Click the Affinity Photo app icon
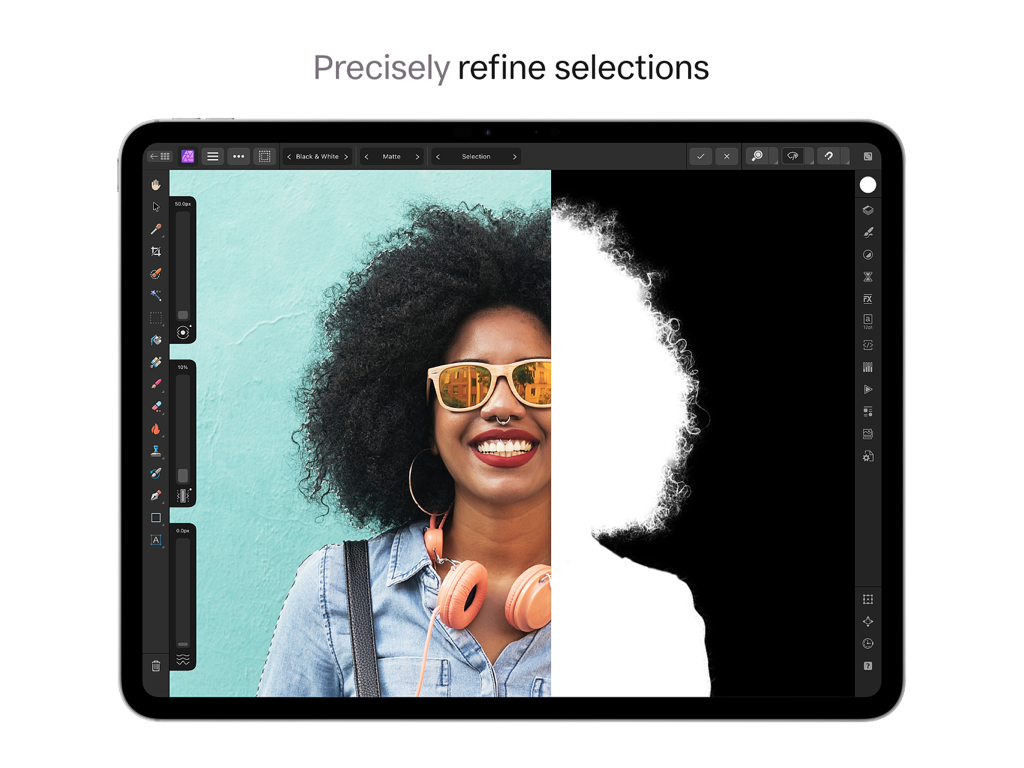1024x768 pixels. click(187, 156)
